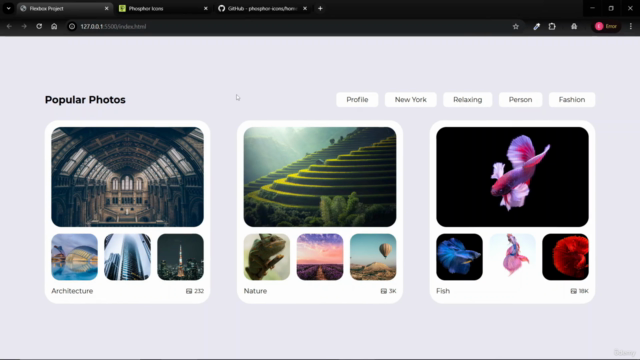The width and height of the screenshot is (640, 360).
Task: Select the Relaxing tag button
Action: (x=467, y=100)
